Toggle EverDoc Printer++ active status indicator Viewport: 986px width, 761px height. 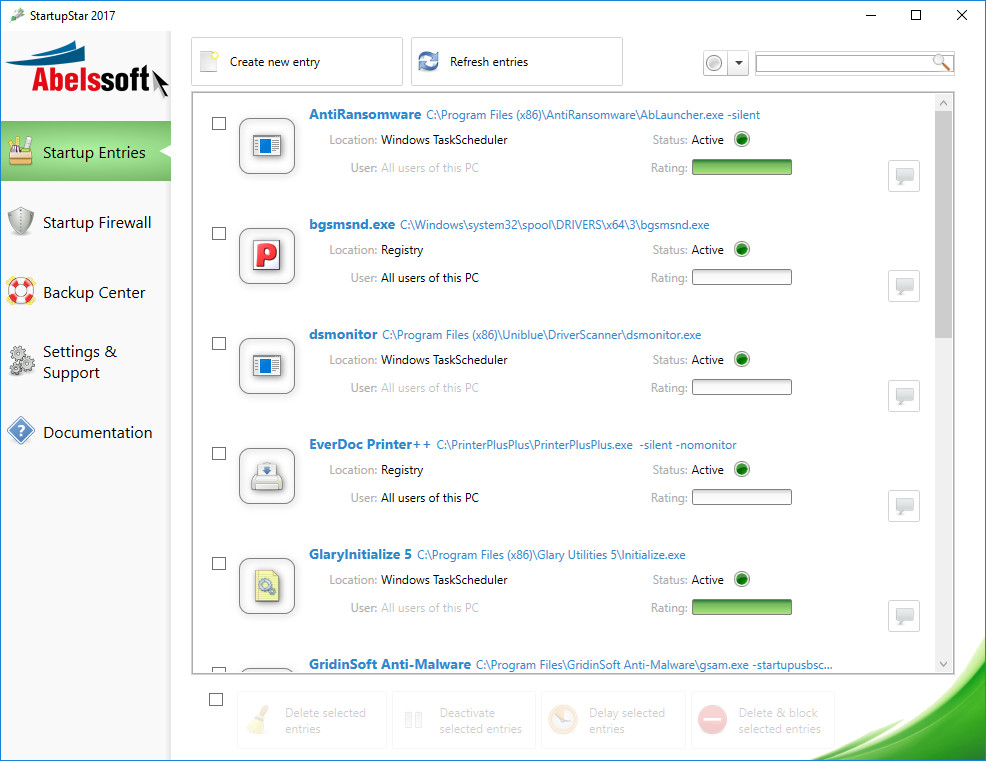742,469
